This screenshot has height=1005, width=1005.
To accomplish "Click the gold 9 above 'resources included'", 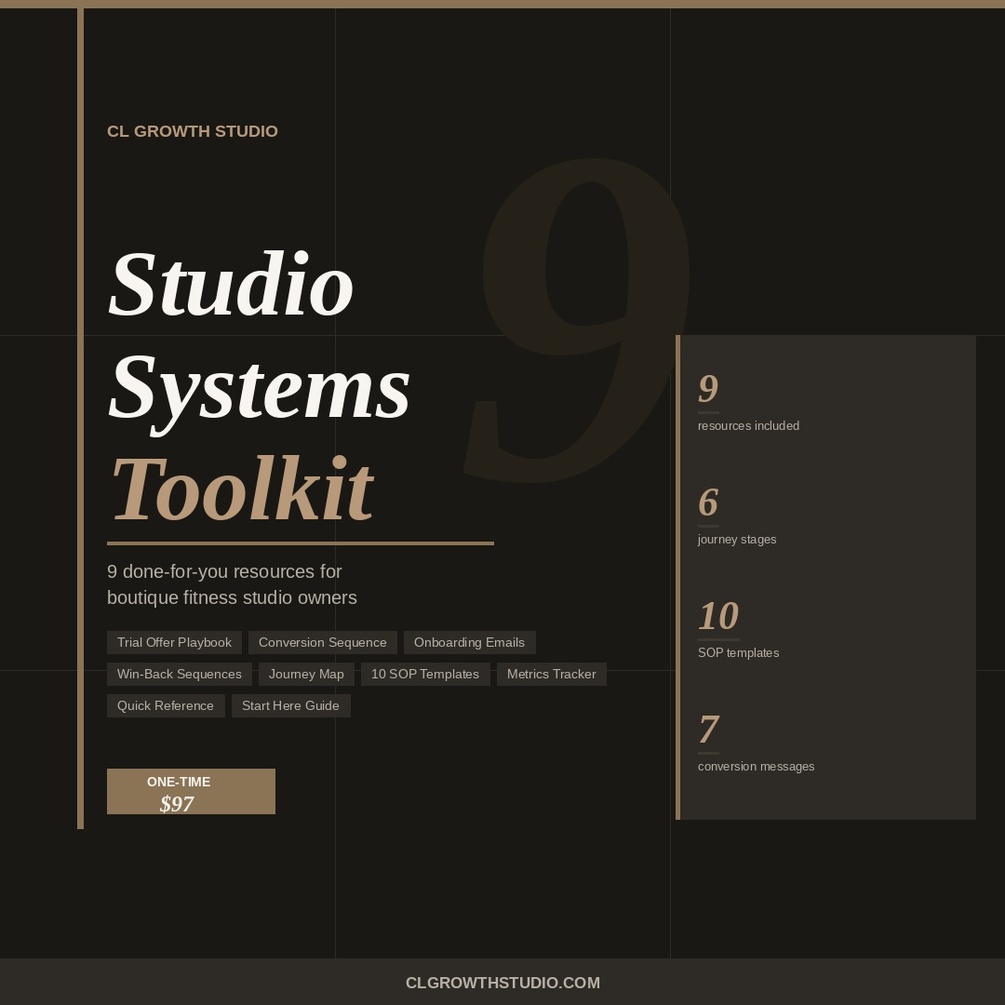I will [x=708, y=388].
